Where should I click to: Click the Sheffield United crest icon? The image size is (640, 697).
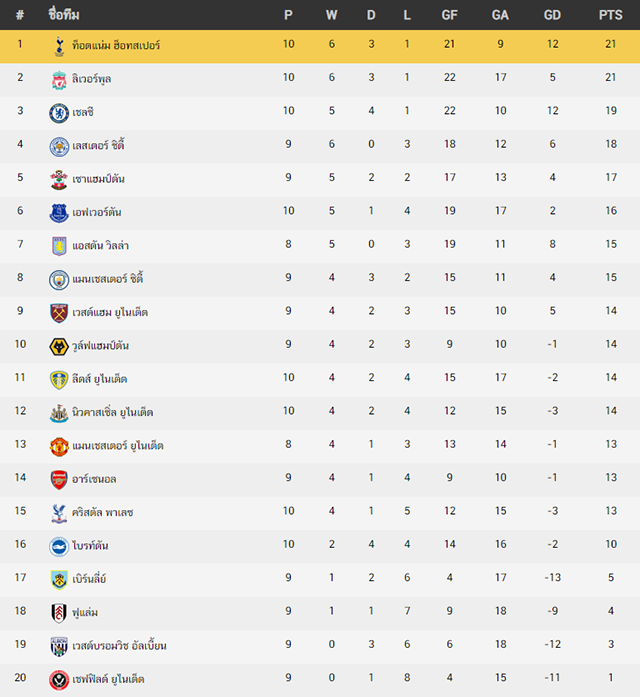[x=59, y=680]
